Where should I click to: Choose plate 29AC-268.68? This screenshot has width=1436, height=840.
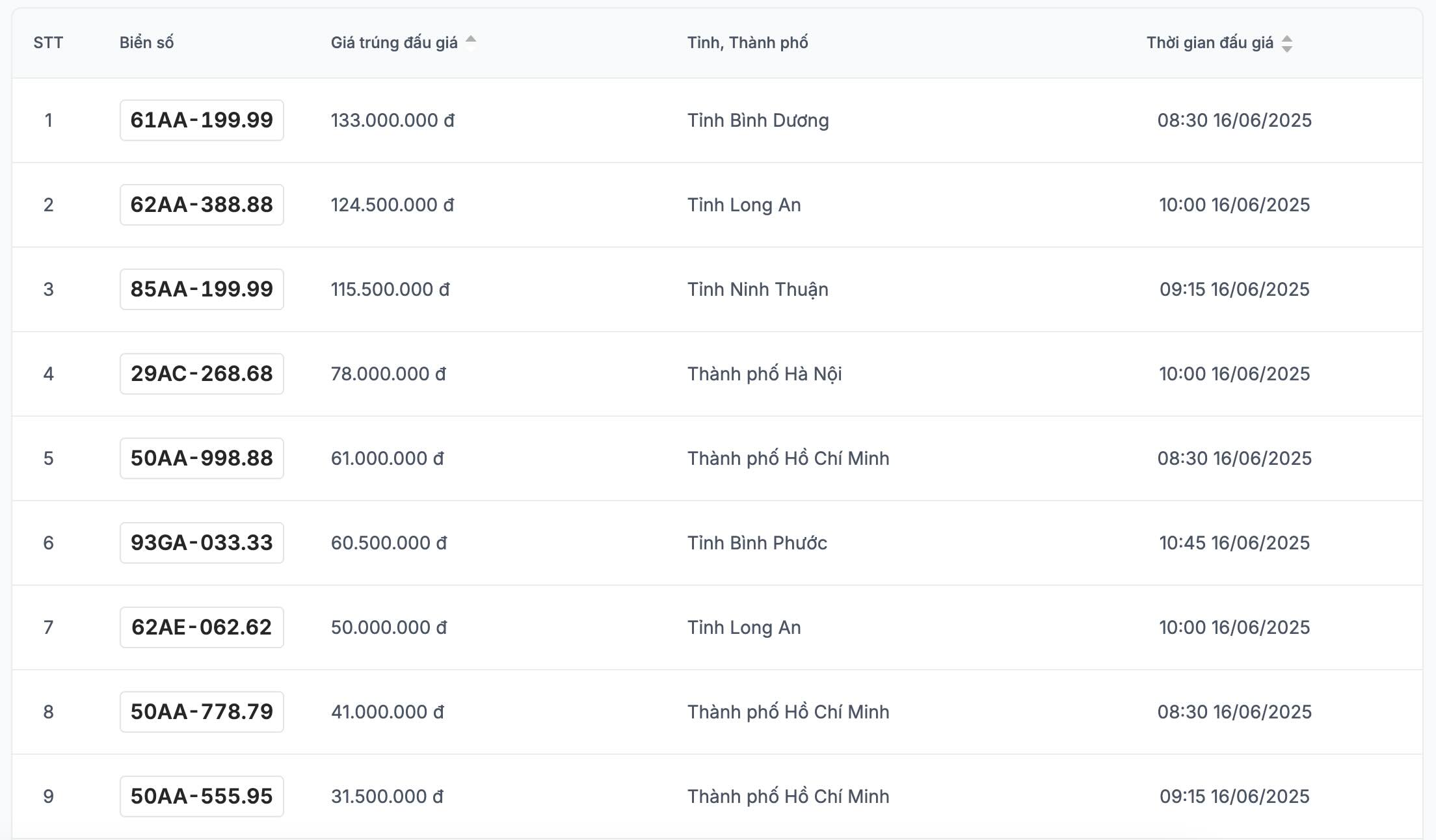point(202,374)
